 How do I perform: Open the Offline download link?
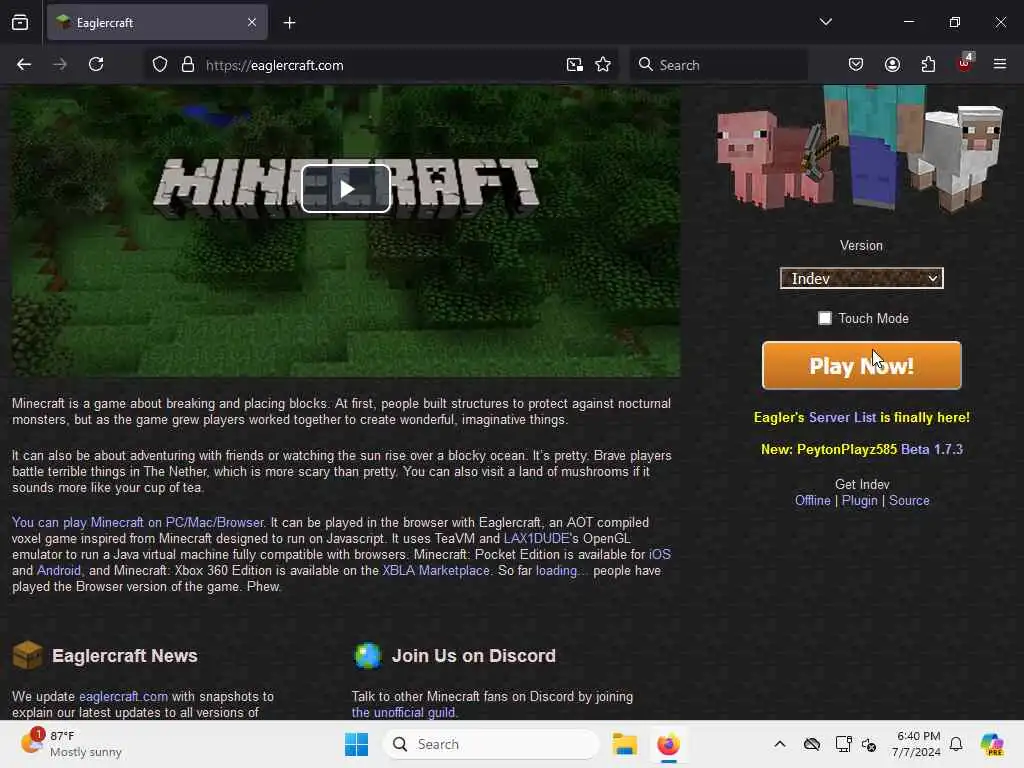coord(812,500)
